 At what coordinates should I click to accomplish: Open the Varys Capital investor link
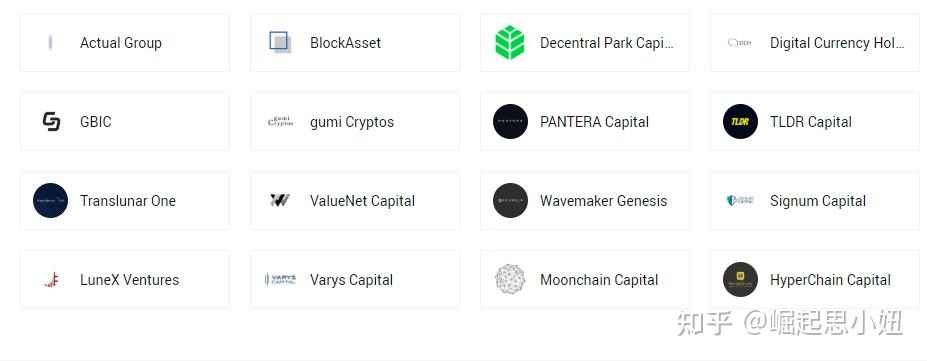tap(355, 279)
